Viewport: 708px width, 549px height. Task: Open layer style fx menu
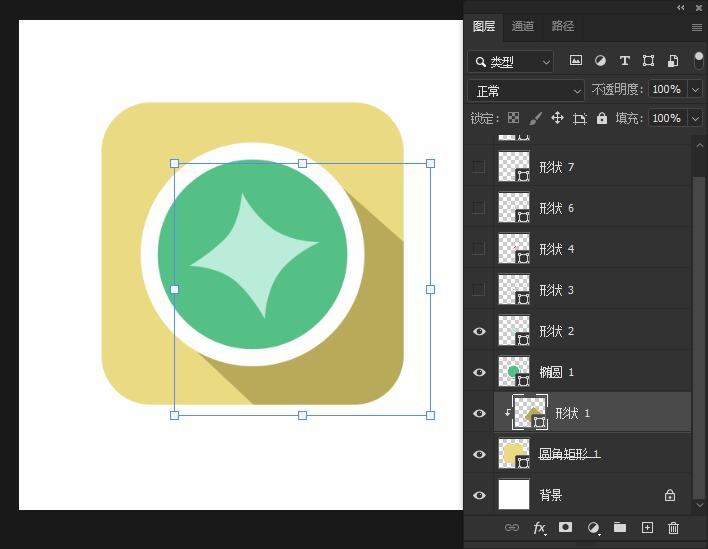click(x=539, y=528)
